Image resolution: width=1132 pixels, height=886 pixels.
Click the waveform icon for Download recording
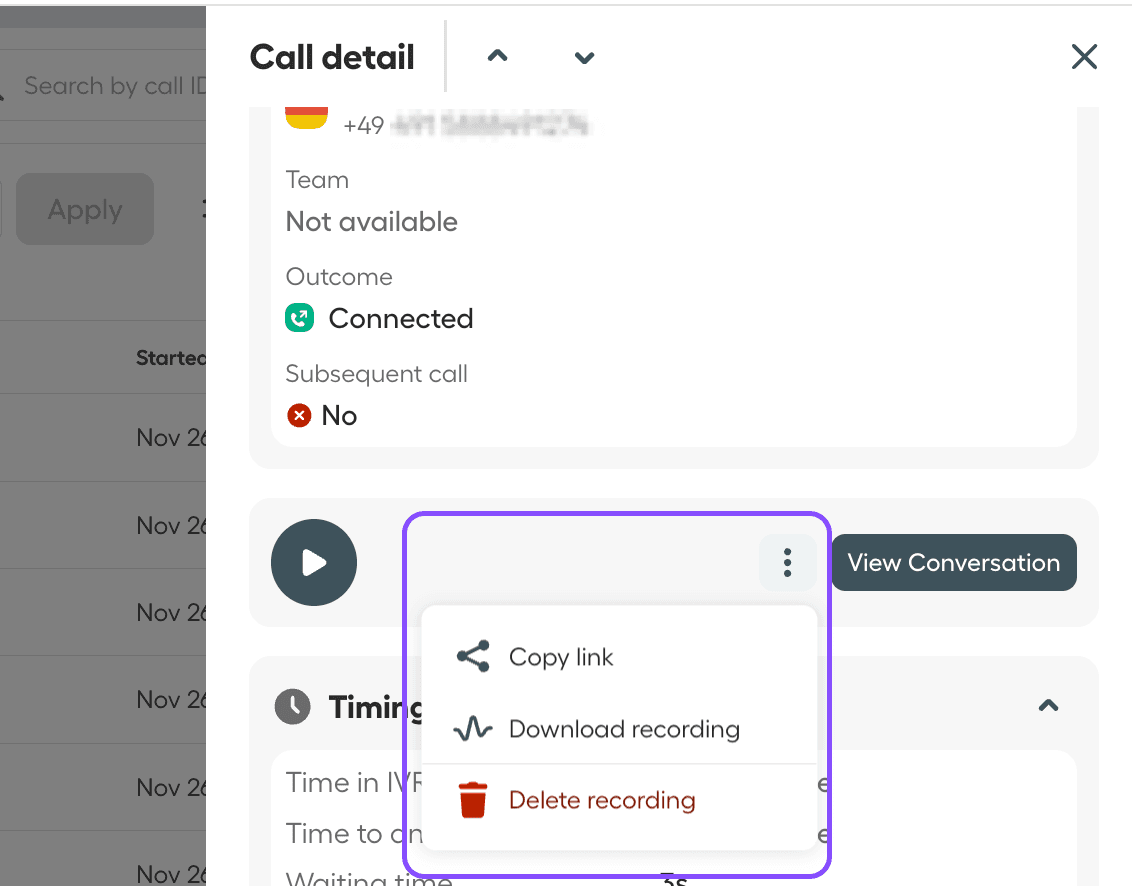(473, 729)
